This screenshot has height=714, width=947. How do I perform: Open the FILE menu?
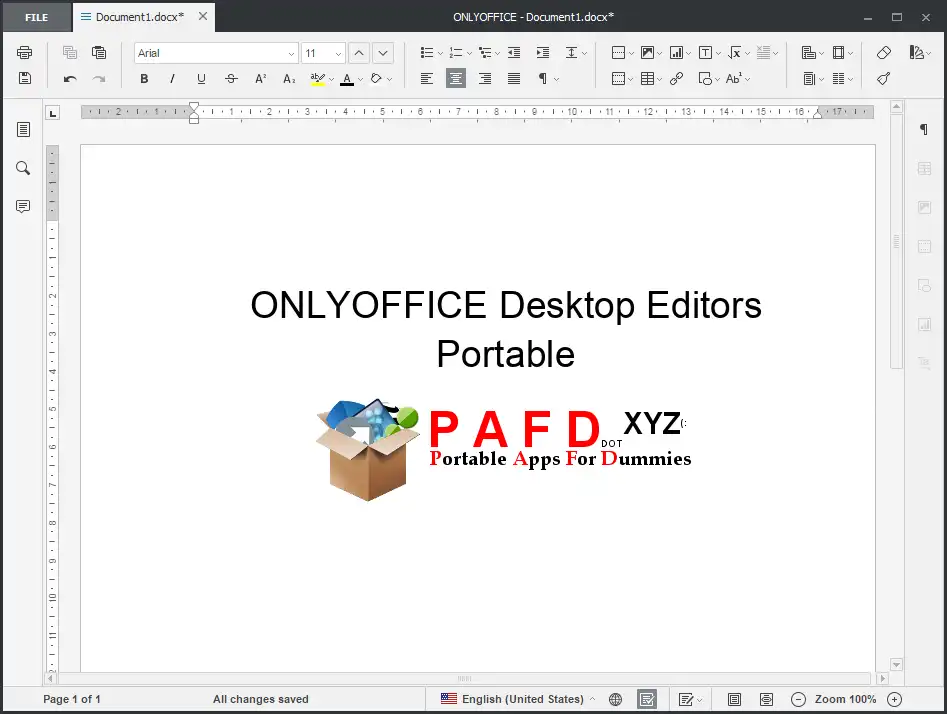(37, 18)
